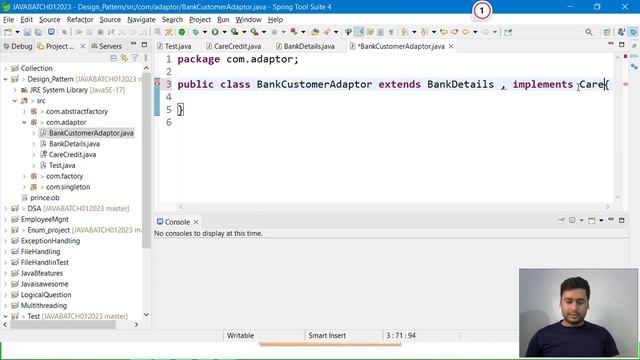Collapse the Design_Pattern project node
This screenshot has height=360, width=640.
6,79
